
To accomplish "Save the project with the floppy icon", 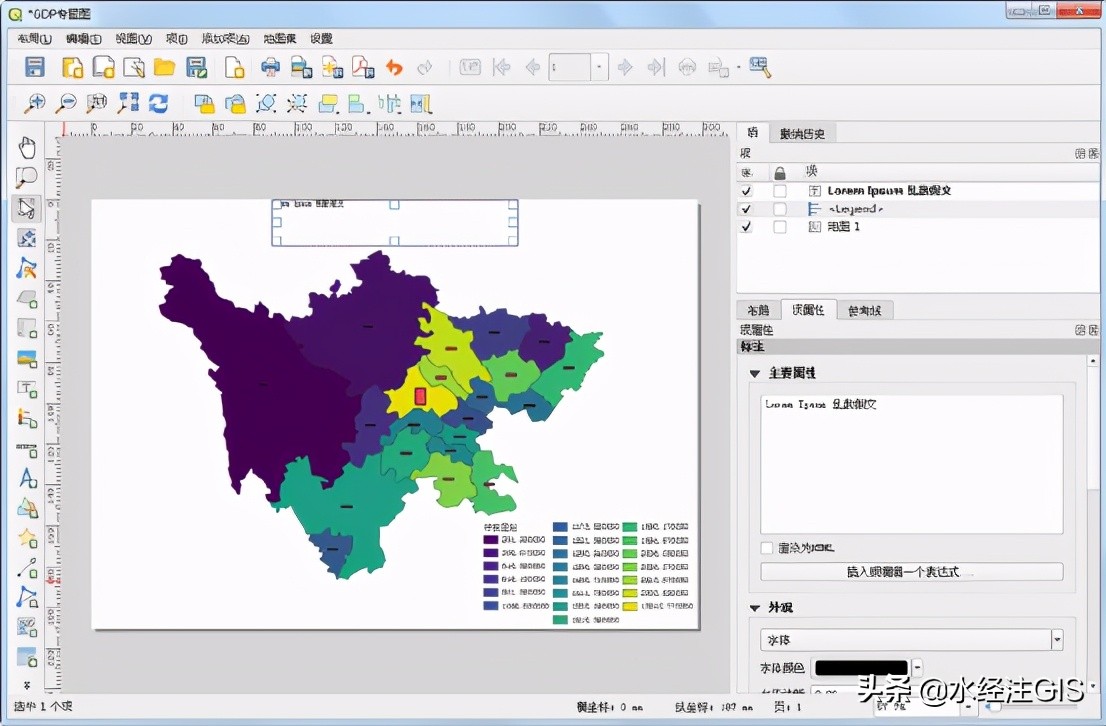I will click(x=35, y=67).
